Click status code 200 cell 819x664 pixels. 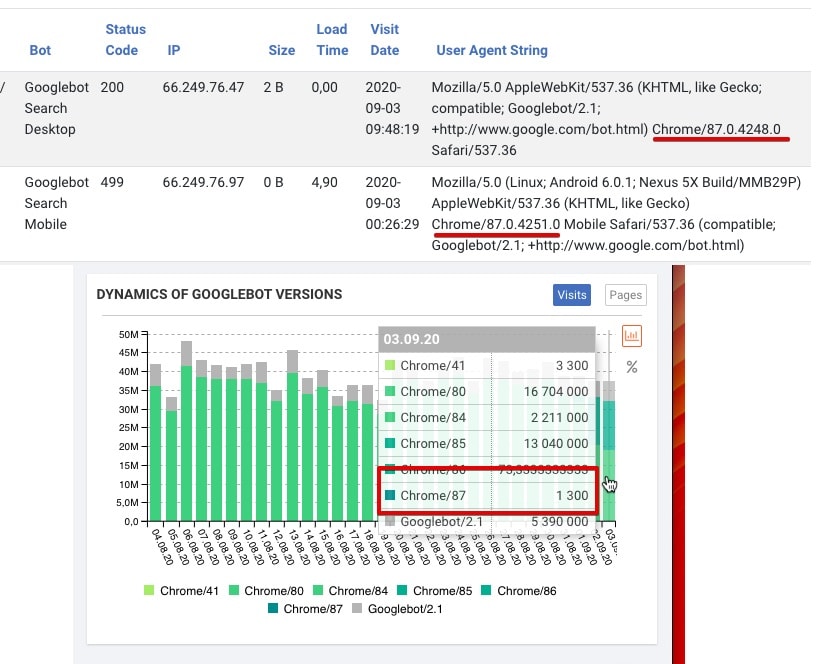point(112,87)
